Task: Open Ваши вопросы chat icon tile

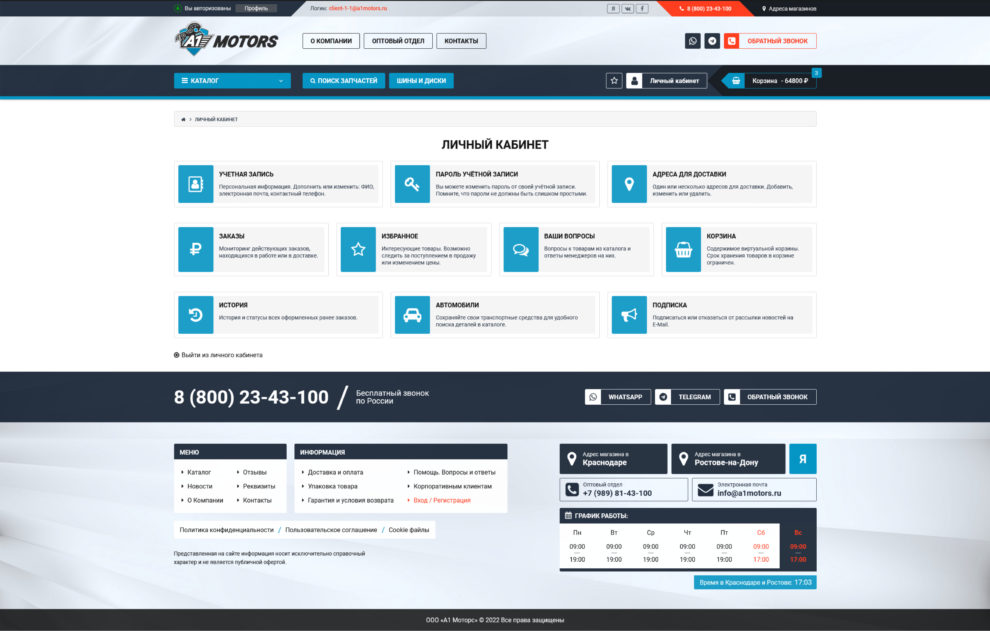Action: click(520, 249)
